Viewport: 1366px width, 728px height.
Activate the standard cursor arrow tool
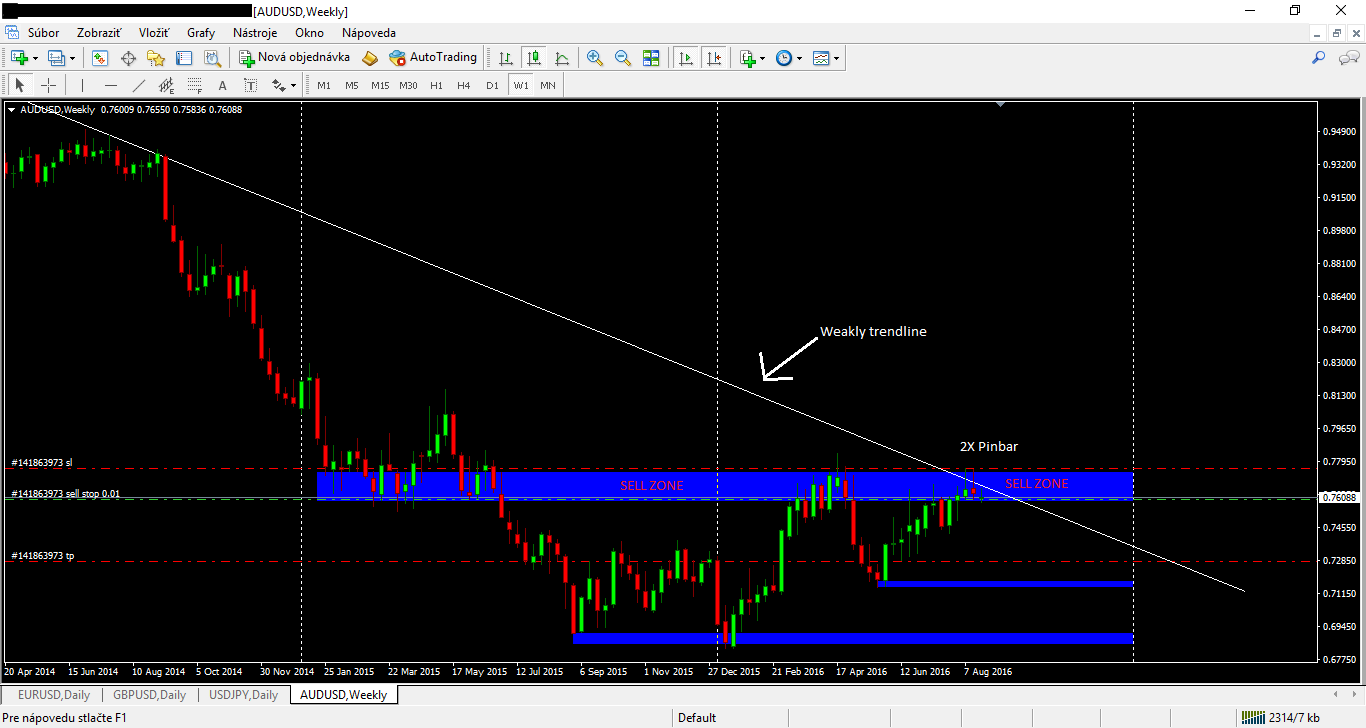19,85
